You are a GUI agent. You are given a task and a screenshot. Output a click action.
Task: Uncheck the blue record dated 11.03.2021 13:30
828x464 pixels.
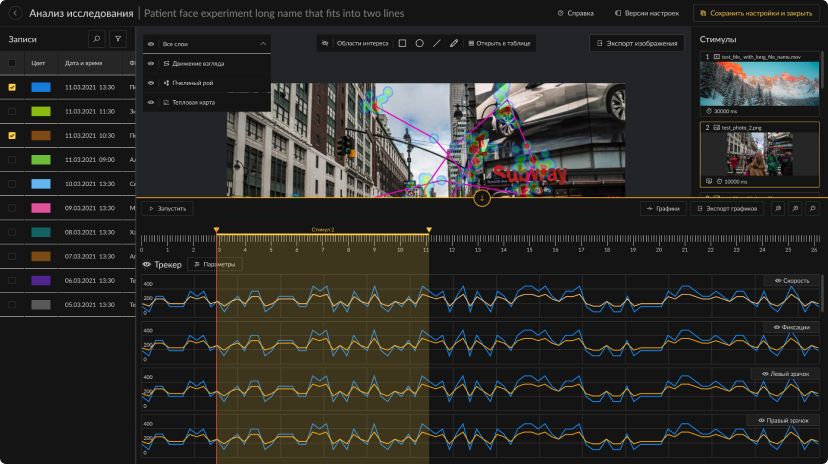pos(12,87)
